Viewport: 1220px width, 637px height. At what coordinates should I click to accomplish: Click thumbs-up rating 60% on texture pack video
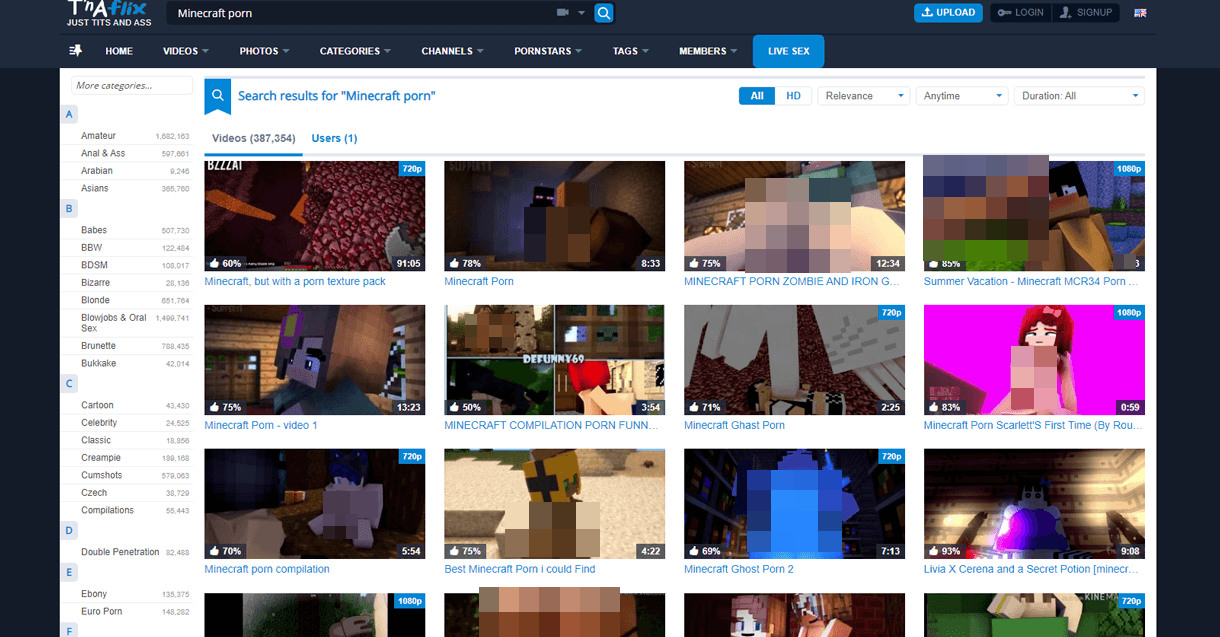pyautogui.click(x=225, y=263)
